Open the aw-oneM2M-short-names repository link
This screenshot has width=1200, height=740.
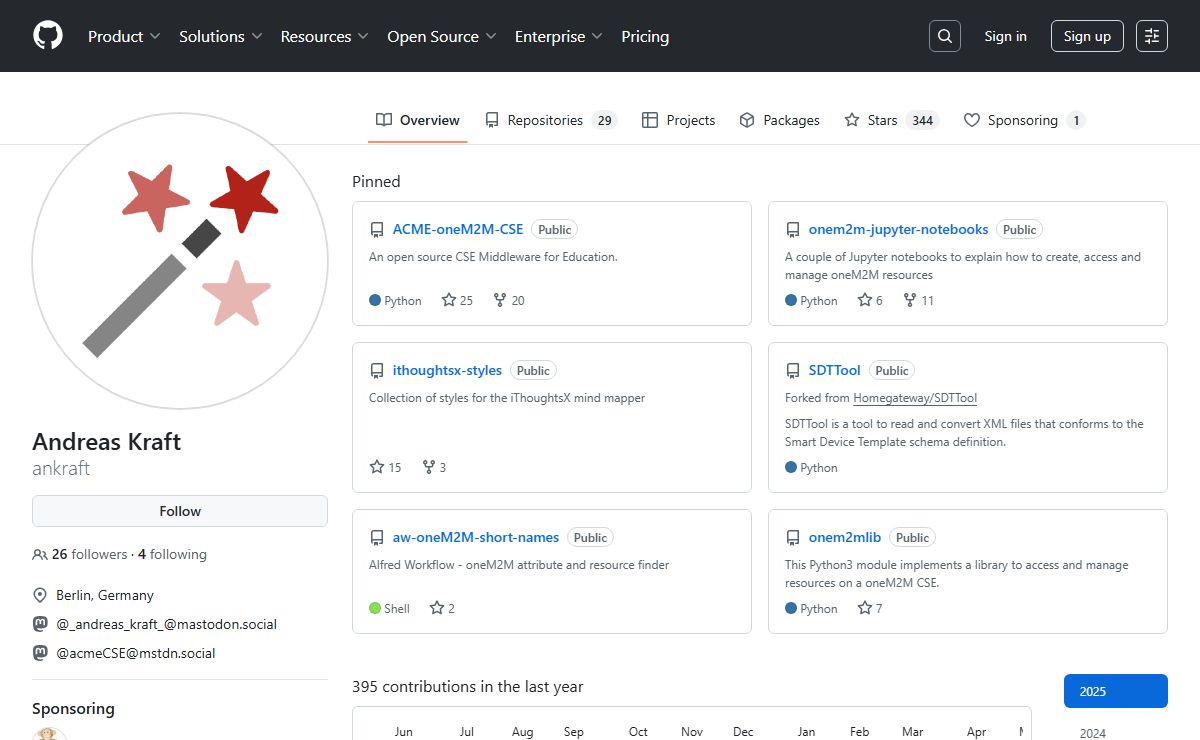pos(476,537)
